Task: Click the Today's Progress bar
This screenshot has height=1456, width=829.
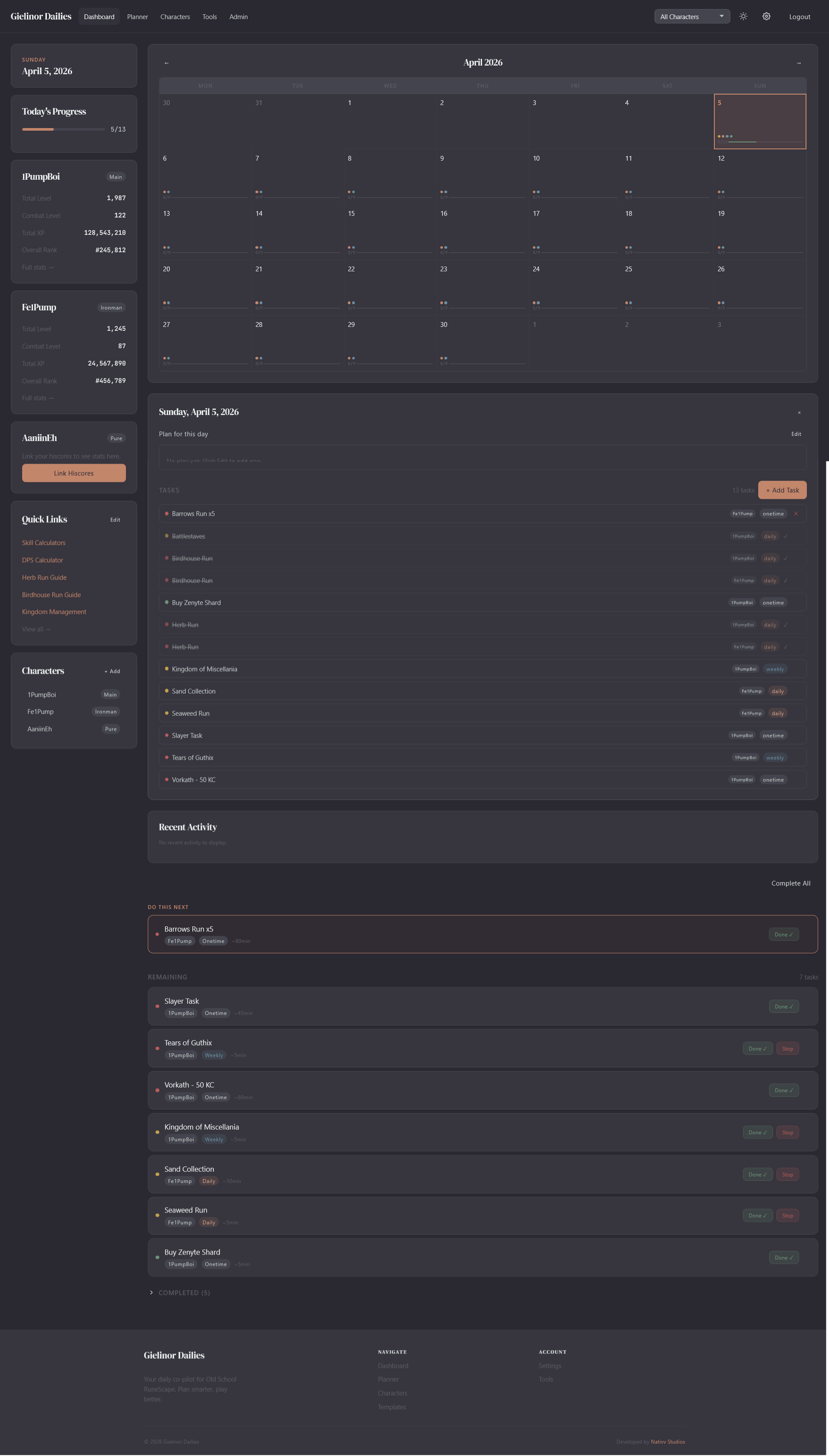Action: click(x=63, y=129)
